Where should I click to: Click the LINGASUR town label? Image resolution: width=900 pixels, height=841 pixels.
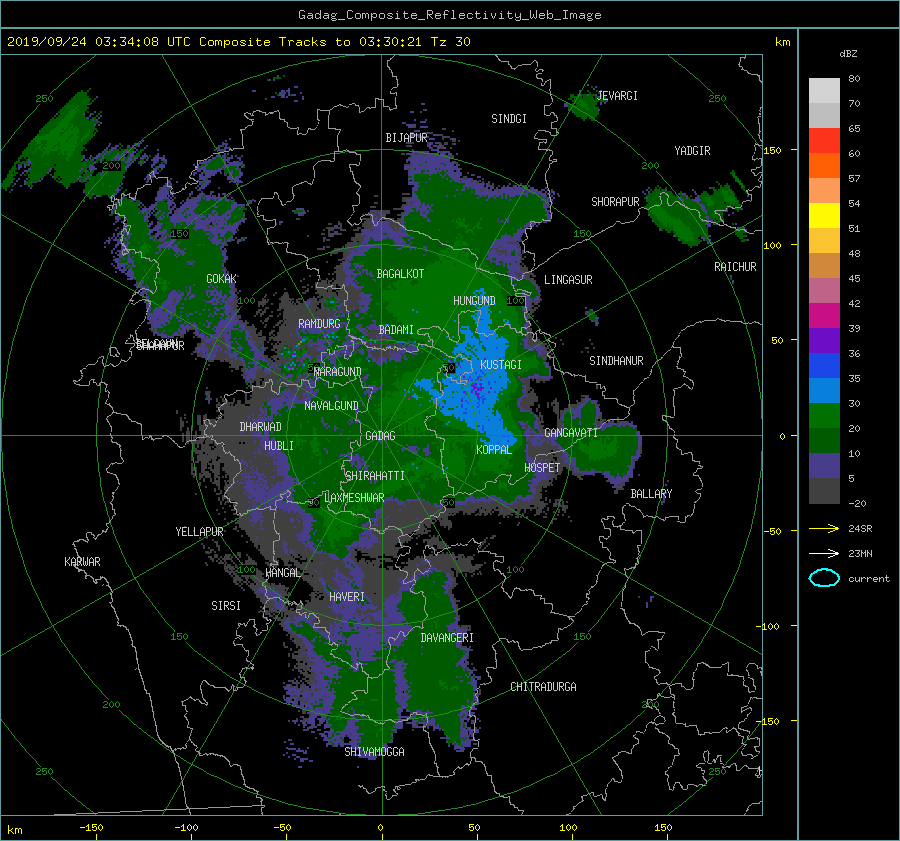[x=568, y=280]
